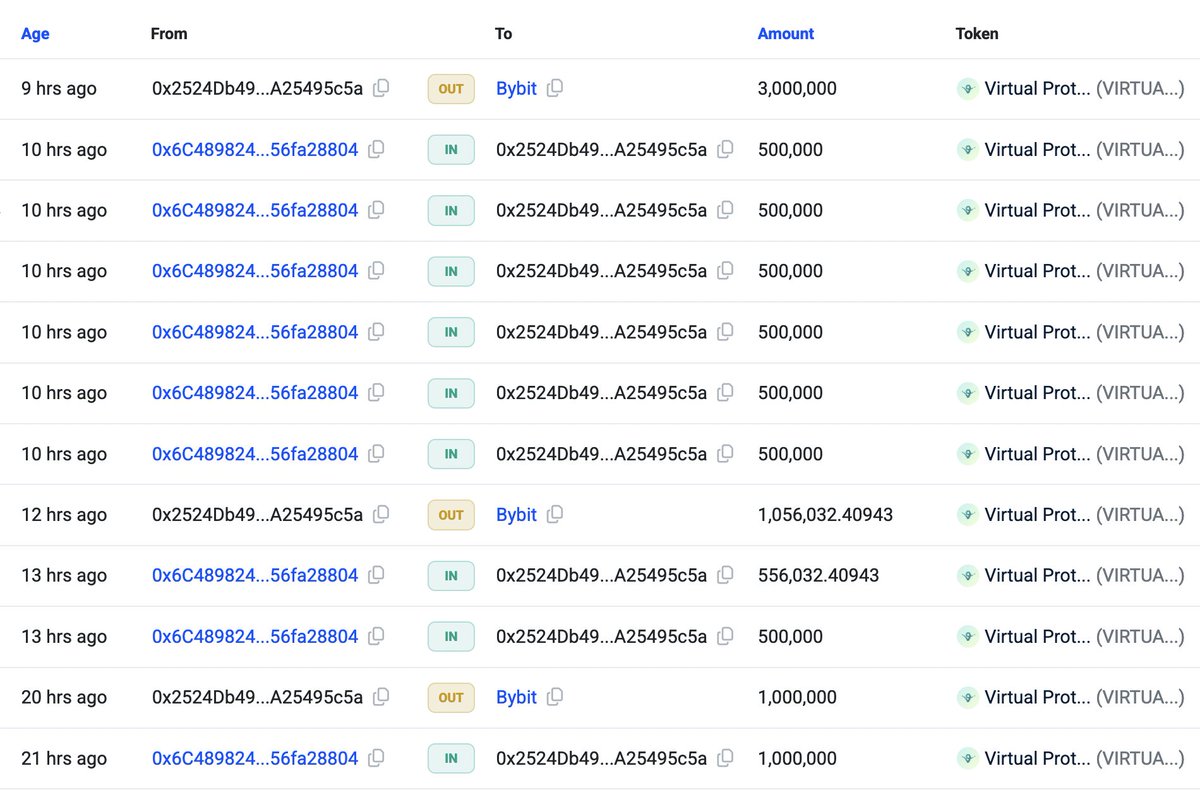
Task: Copy the recipient address in the 21 hrs ago row
Action: [725, 758]
